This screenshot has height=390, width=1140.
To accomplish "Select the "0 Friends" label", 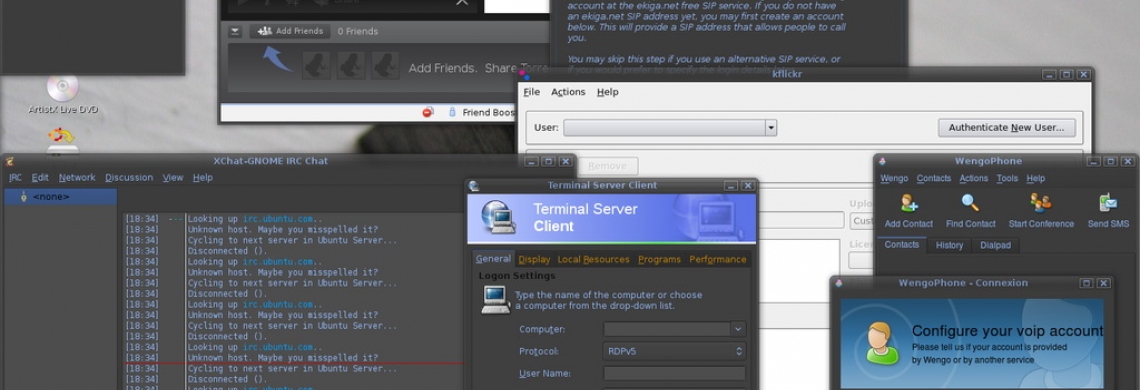I will [x=358, y=31].
